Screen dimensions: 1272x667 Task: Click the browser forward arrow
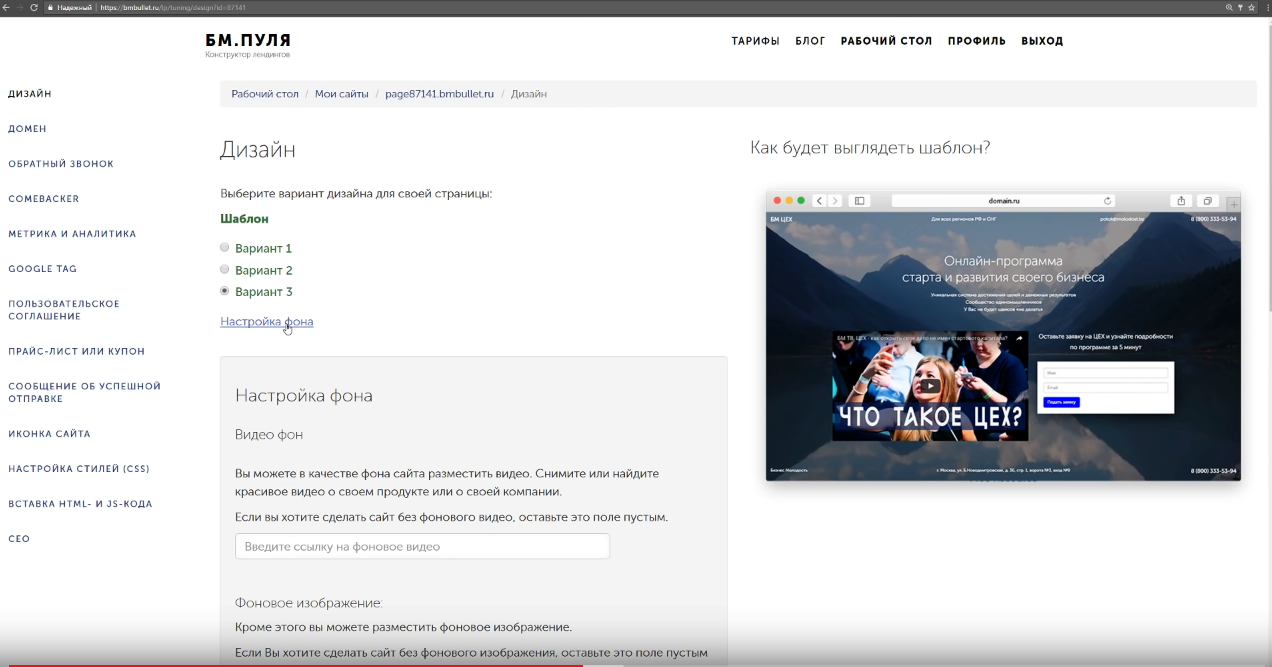pyautogui.click(x=20, y=7)
